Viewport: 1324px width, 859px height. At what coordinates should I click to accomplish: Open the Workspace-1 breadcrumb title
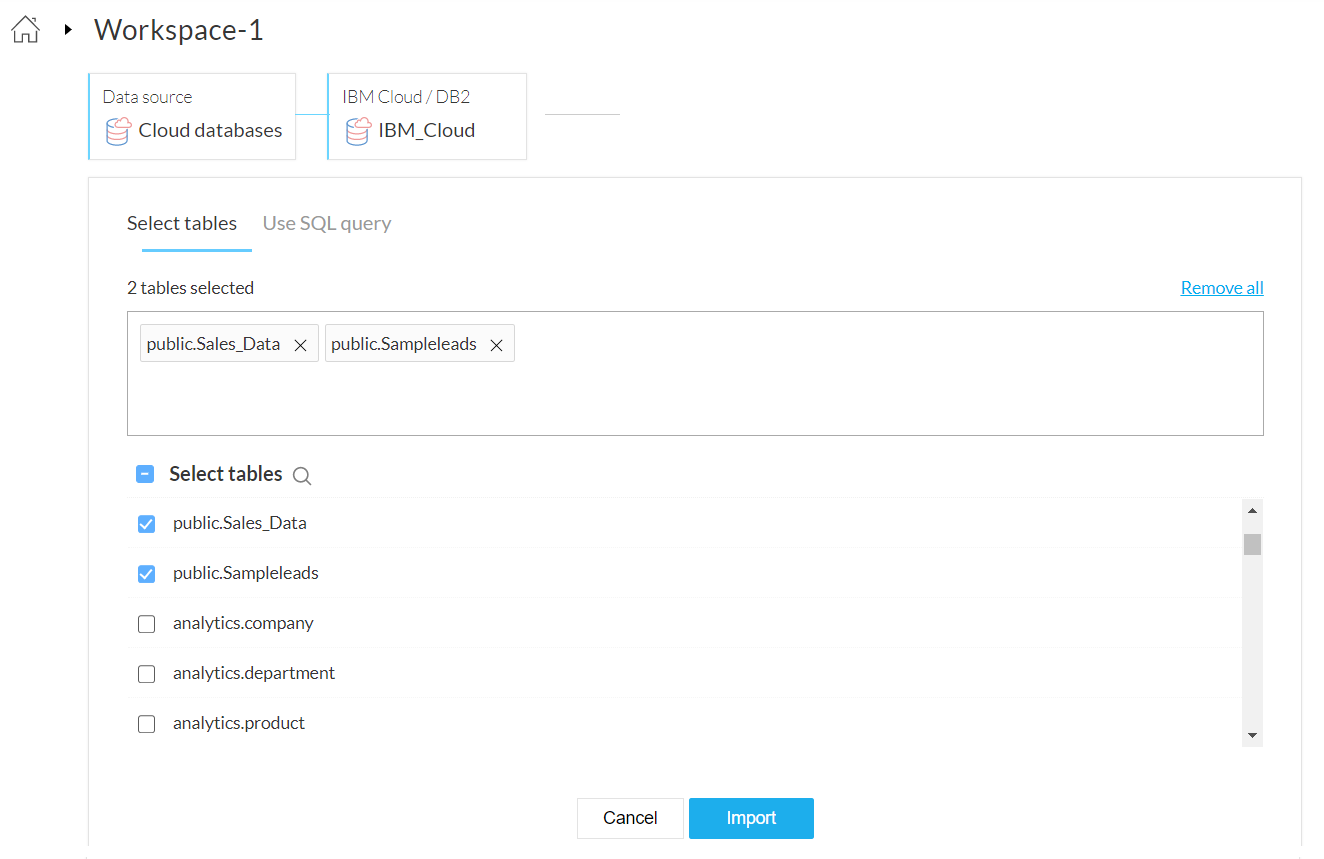pos(179,30)
